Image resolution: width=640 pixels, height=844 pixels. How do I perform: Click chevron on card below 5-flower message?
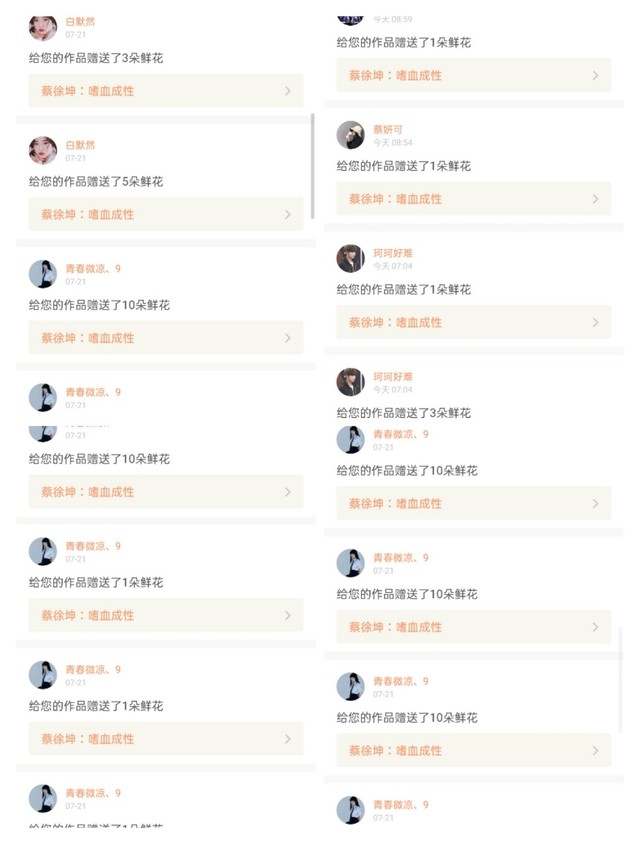tap(287, 214)
